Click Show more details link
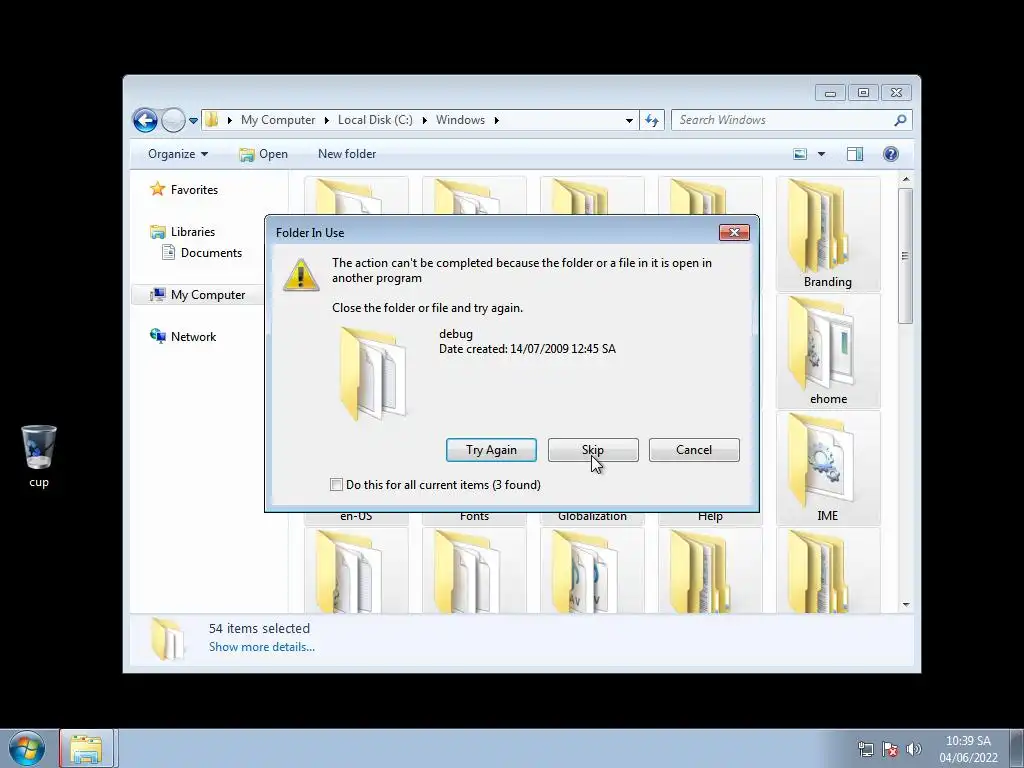1024x768 pixels. click(x=262, y=647)
